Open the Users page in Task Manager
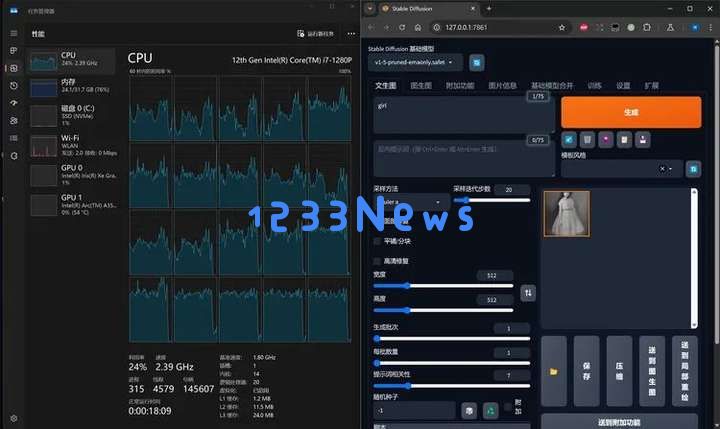 click(x=14, y=121)
